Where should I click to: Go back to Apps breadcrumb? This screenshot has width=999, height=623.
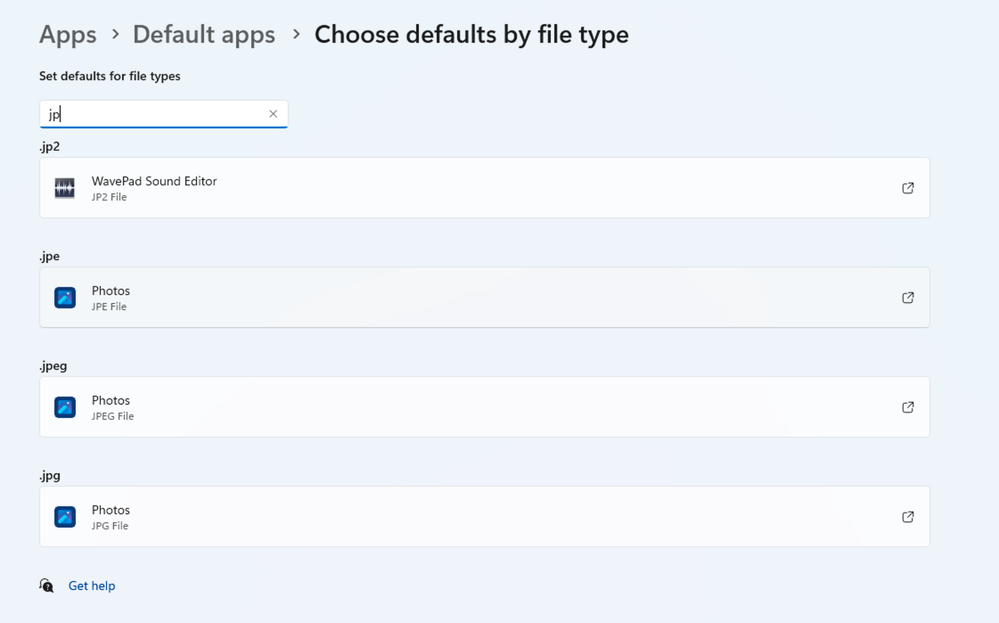tap(68, 35)
